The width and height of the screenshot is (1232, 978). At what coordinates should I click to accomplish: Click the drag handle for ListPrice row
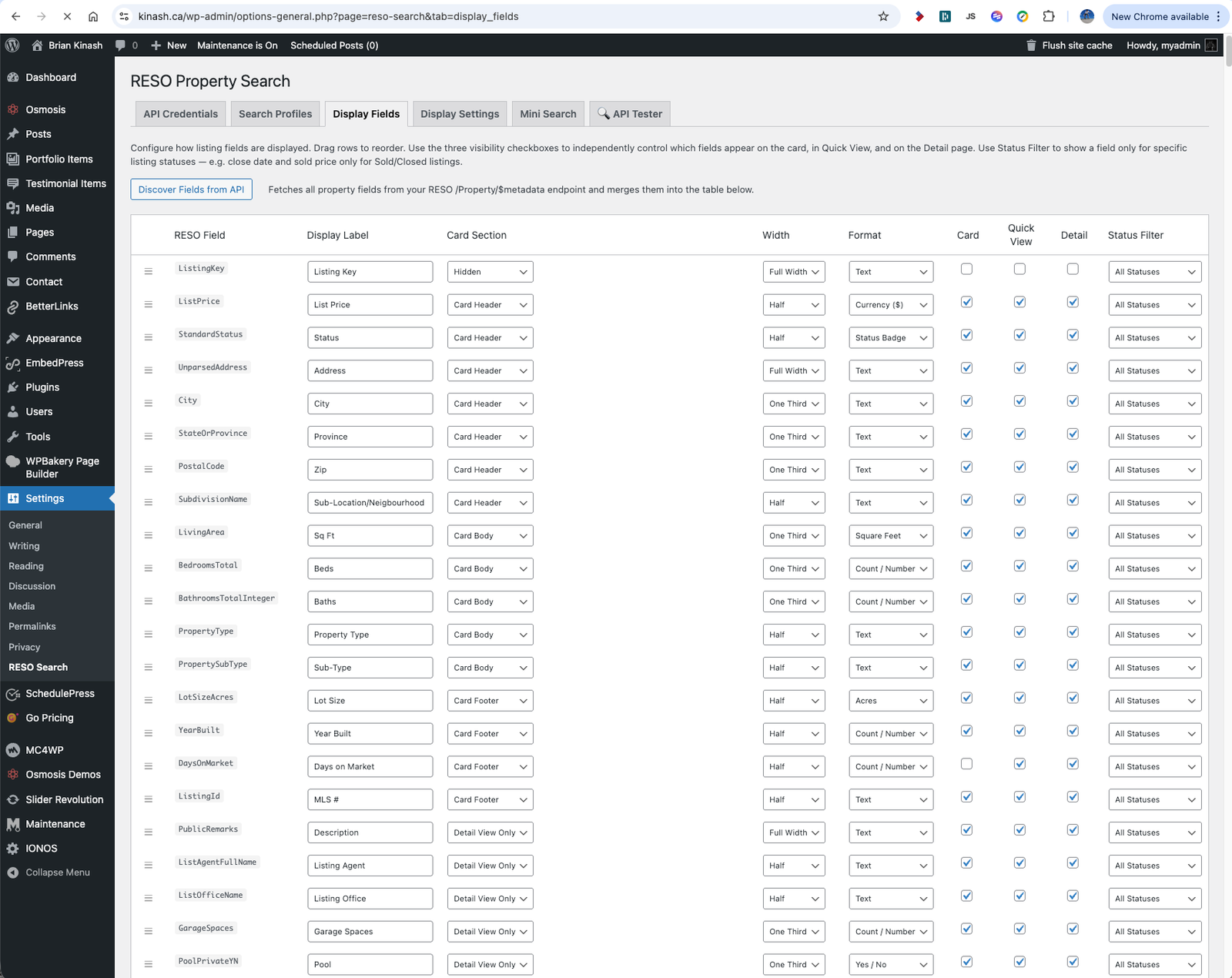pos(149,305)
